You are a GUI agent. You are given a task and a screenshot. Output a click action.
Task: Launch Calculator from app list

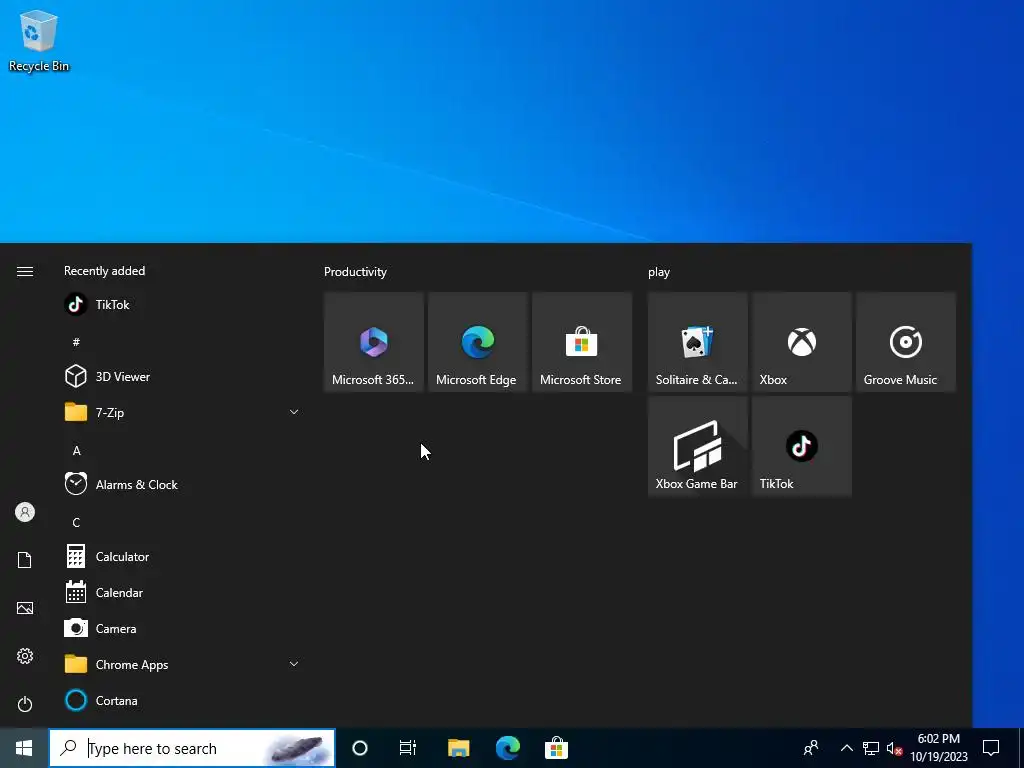pos(182,556)
